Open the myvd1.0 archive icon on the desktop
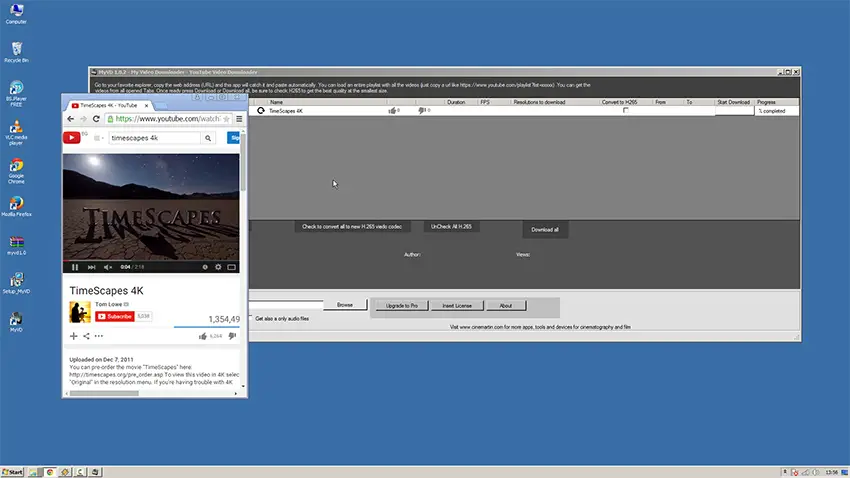 coord(16,245)
